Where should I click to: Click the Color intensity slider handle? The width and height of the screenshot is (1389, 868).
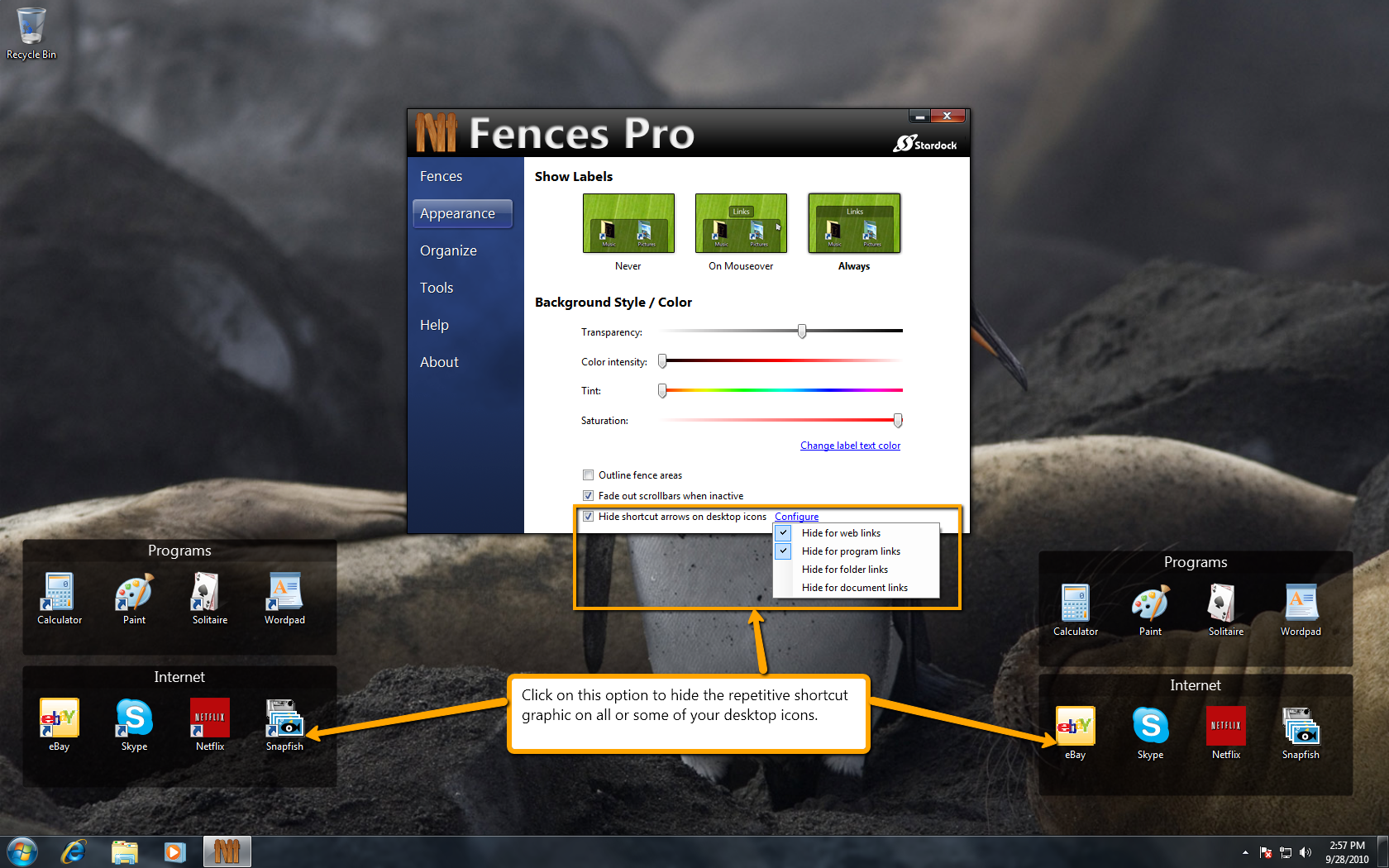(x=662, y=361)
